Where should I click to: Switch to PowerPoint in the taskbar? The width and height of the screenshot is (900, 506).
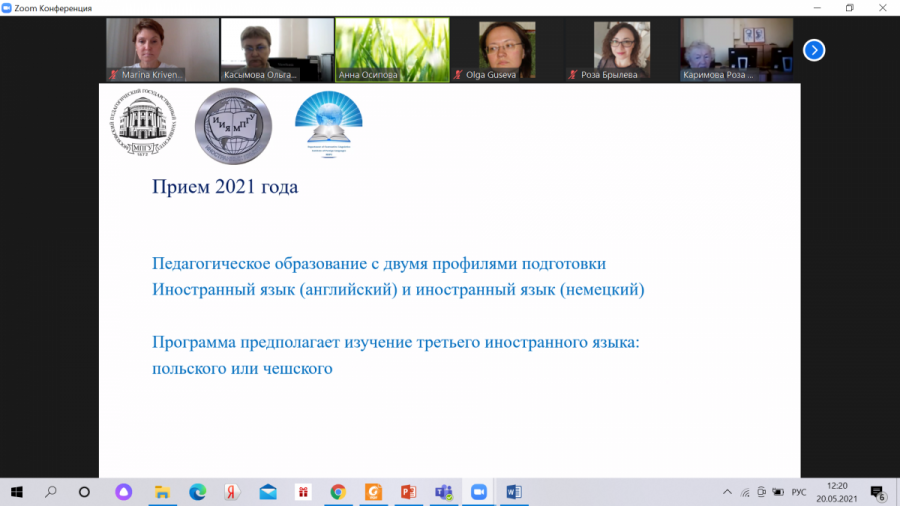pos(408,492)
